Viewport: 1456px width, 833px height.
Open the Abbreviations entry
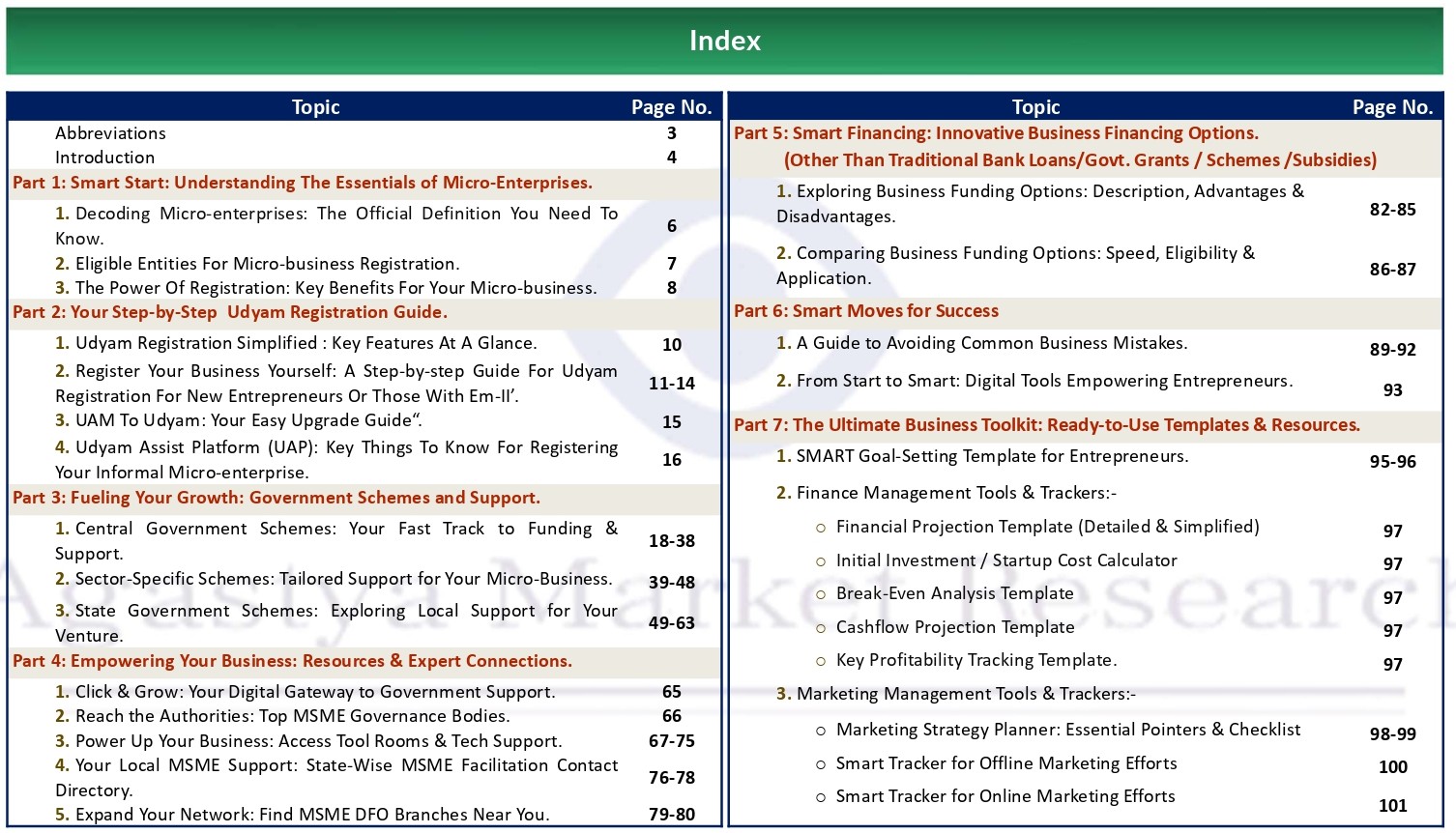(110, 132)
